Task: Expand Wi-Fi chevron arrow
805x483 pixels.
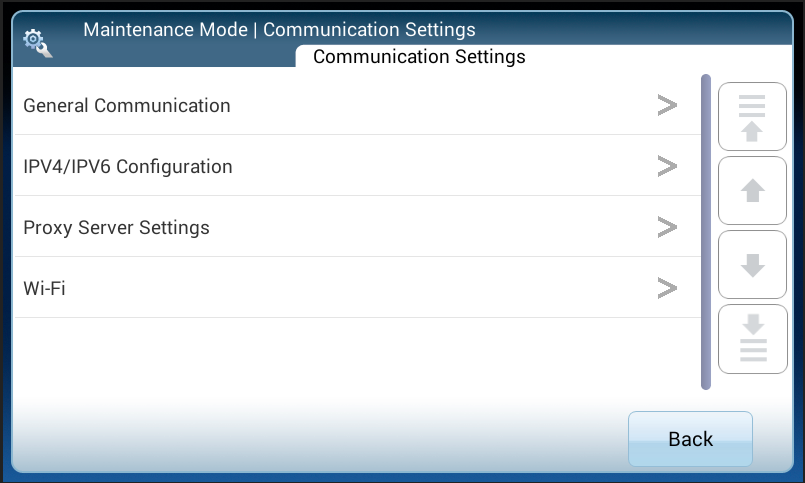Action: coord(667,289)
